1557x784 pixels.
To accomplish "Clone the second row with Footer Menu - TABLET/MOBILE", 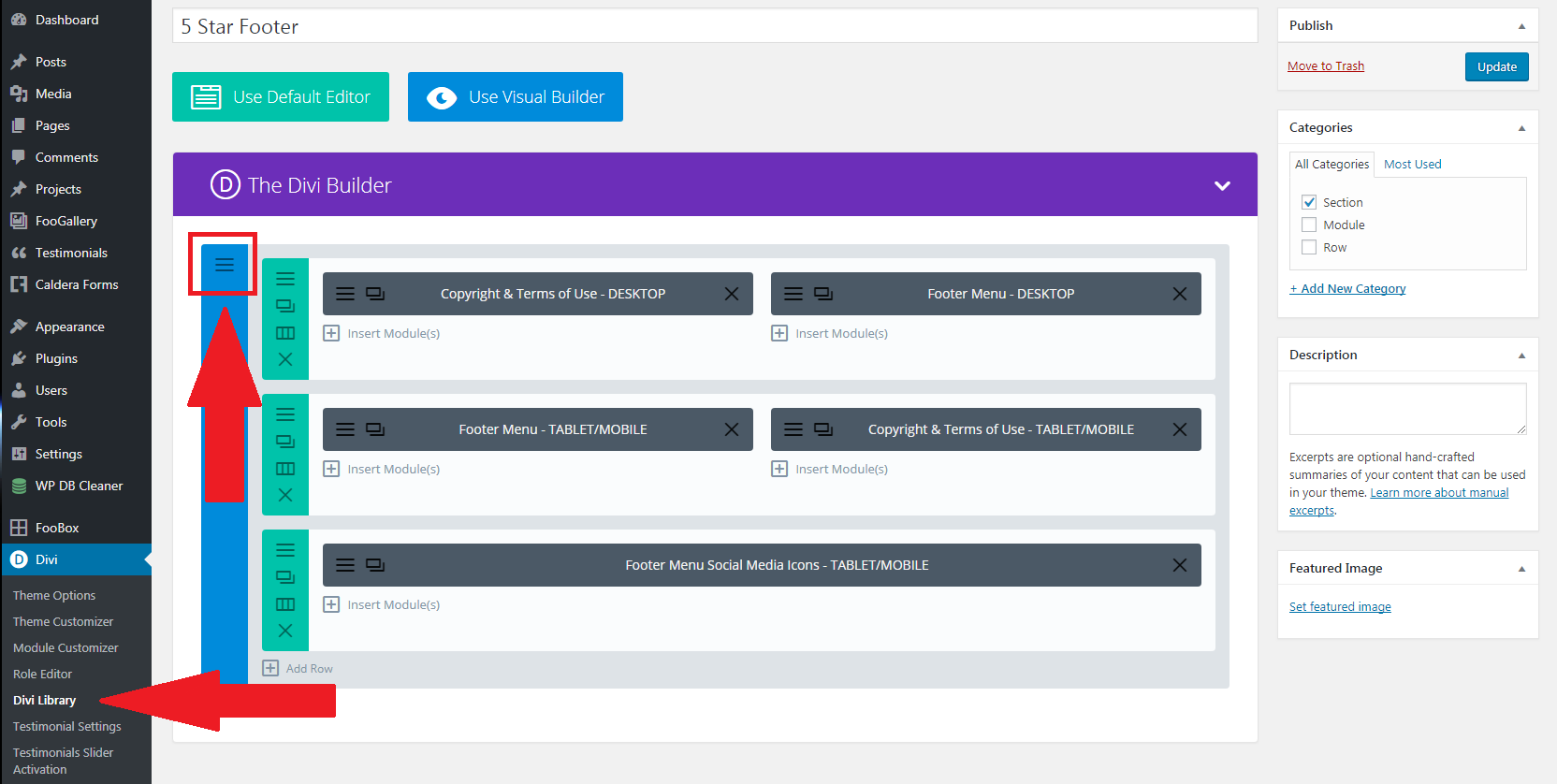I will pos(285,442).
